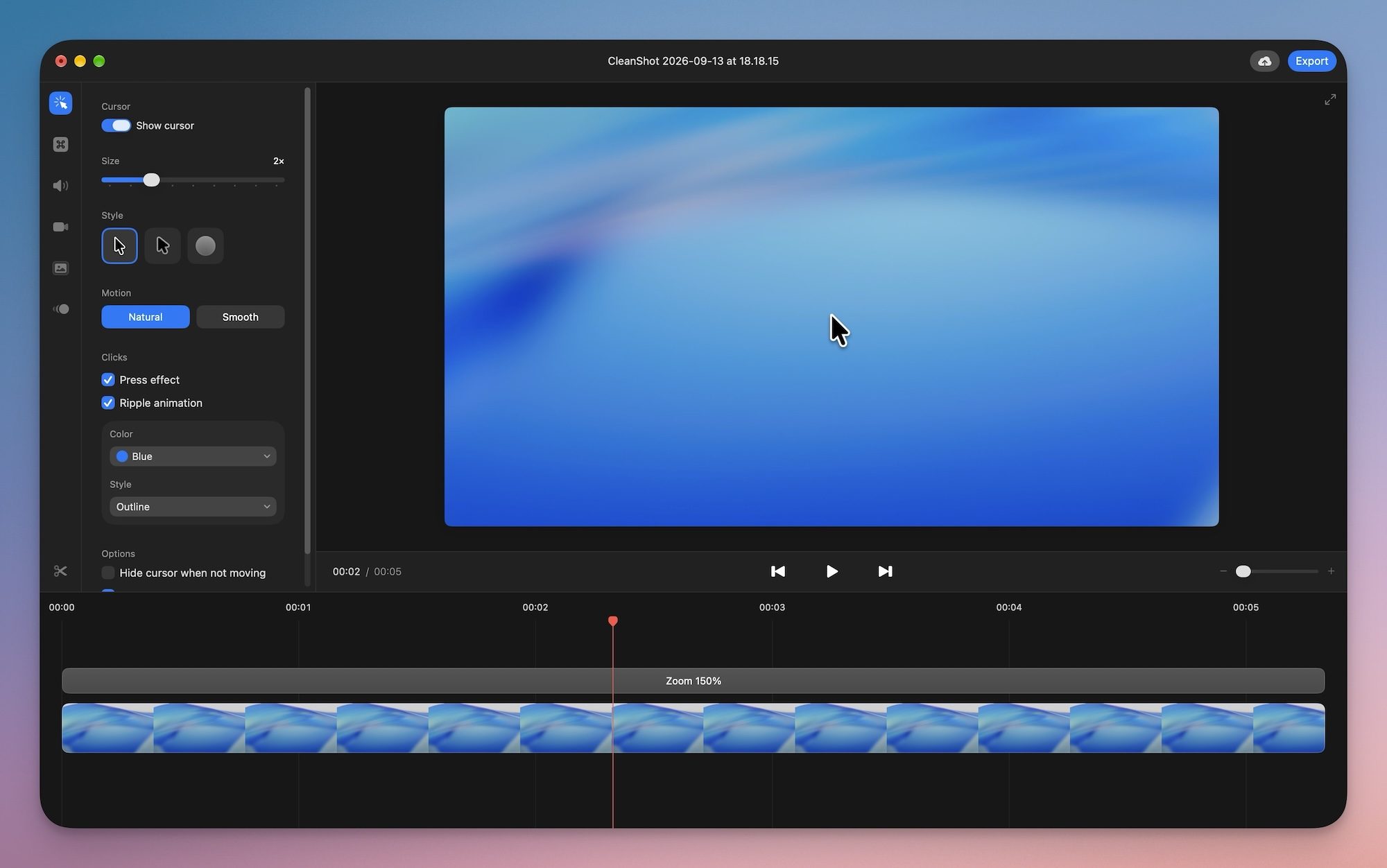Choose the circle dot cursor style
Viewport: 1387px width, 868px height.
205,245
